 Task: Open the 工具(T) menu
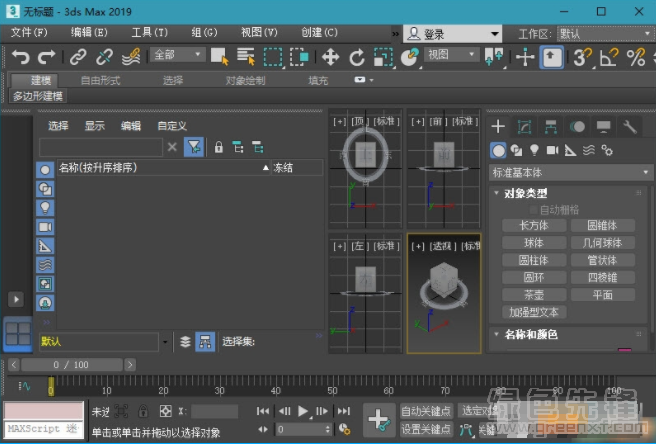click(x=150, y=33)
